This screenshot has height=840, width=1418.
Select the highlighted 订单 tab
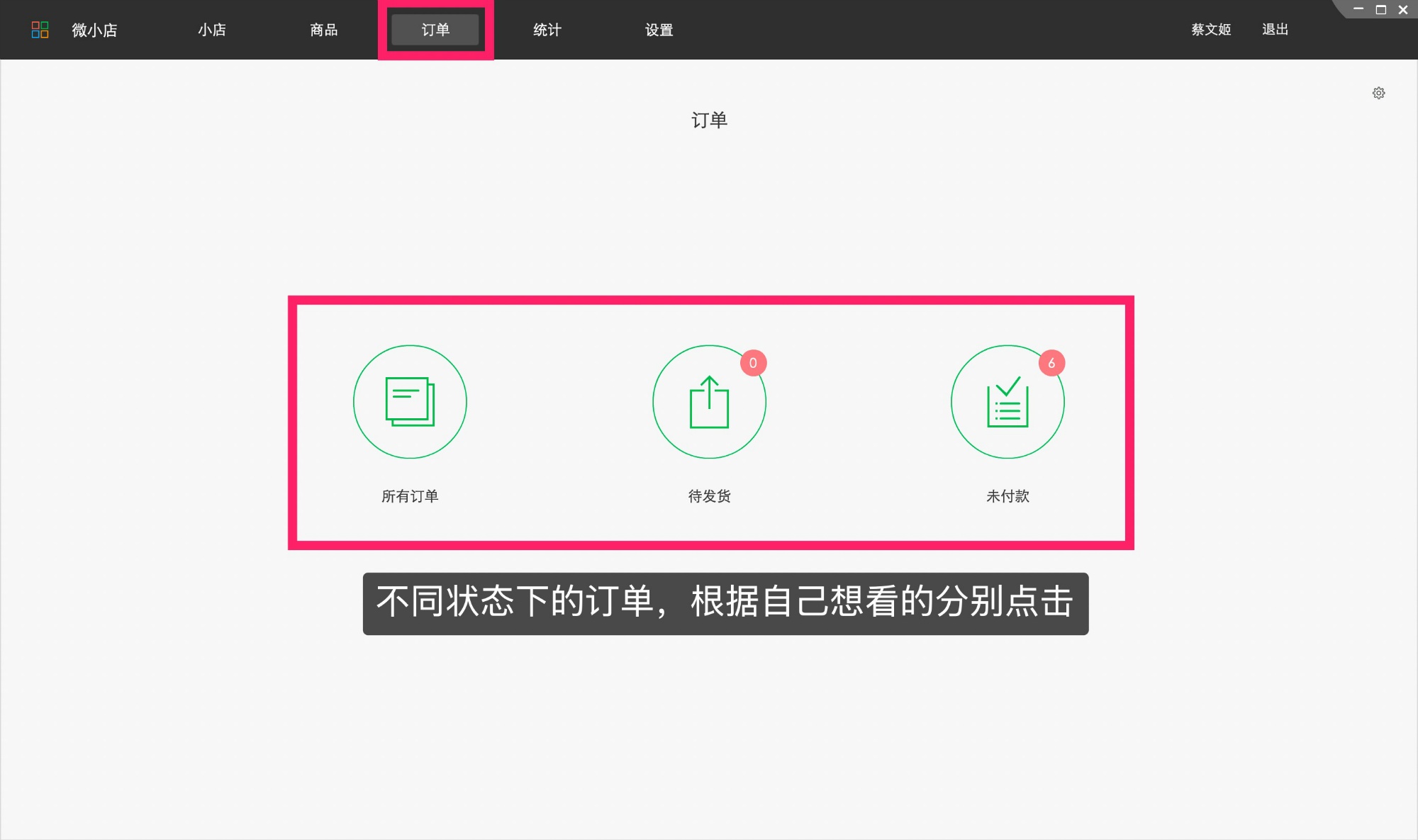click(435, 30)
